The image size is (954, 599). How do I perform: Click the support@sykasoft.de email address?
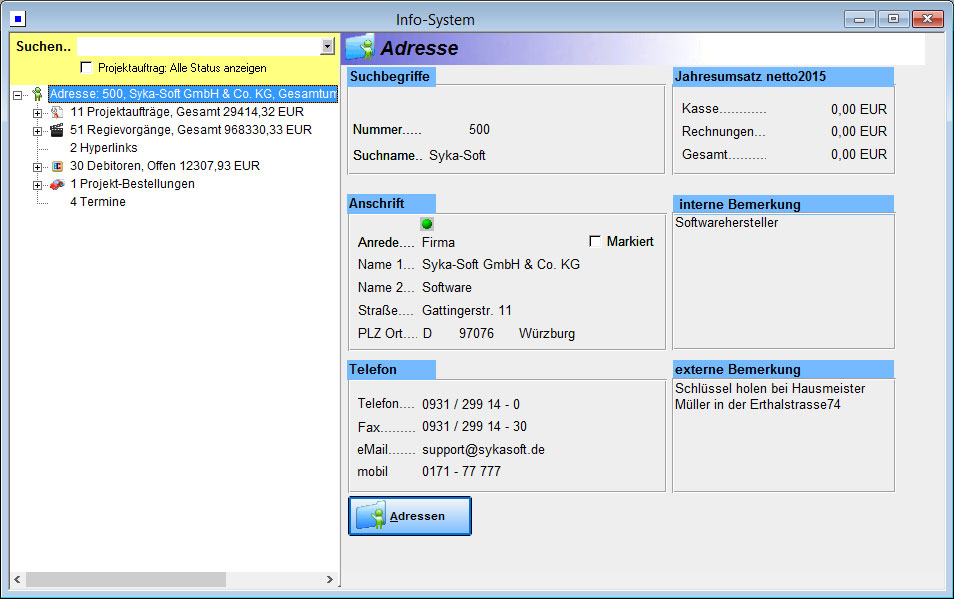click(x=483, y=450)
